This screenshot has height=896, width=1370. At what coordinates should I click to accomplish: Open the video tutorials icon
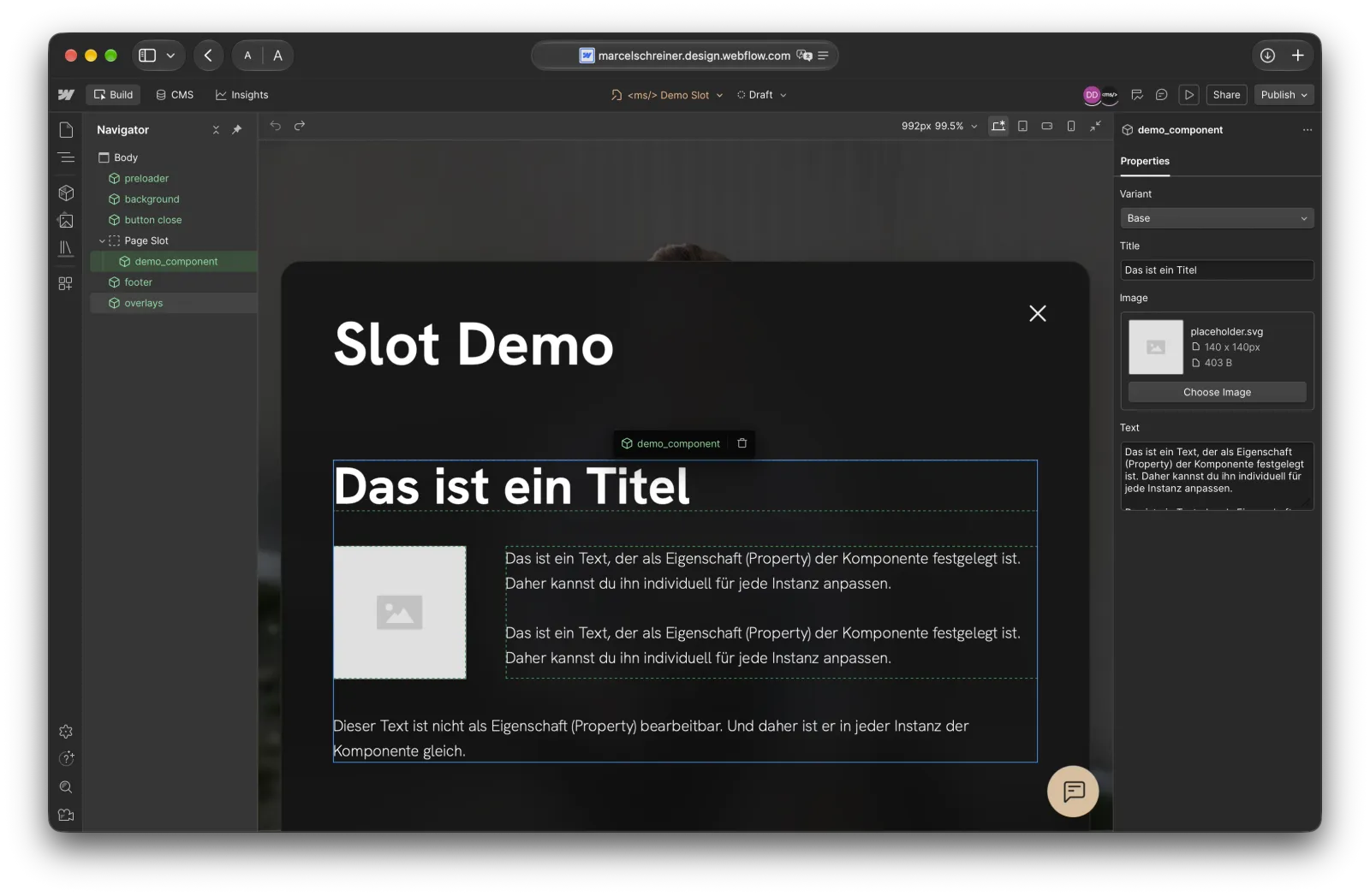(66, 815)
